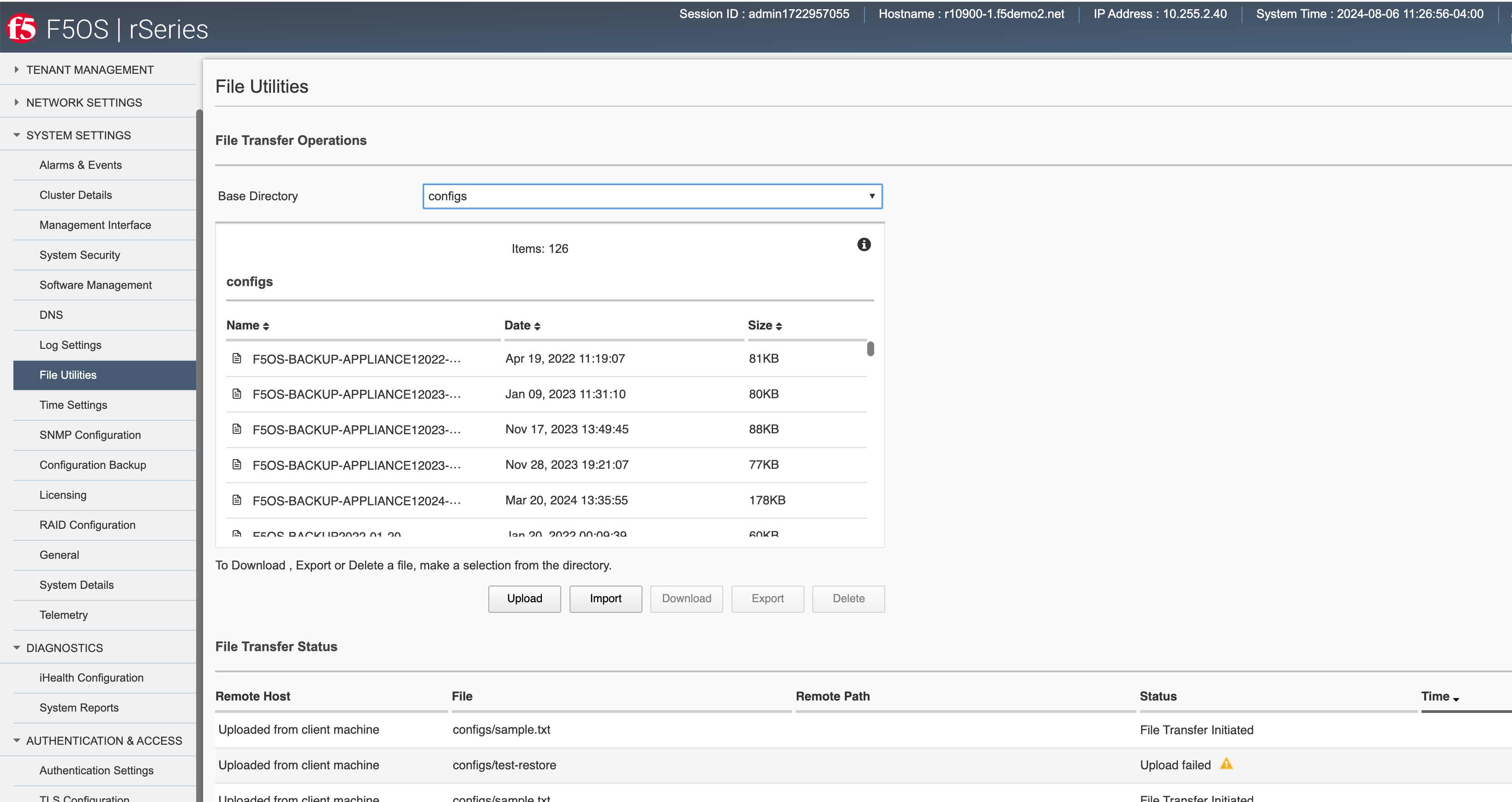Click file icon for Nov 28, 2023 backup

tap(237, 465)
